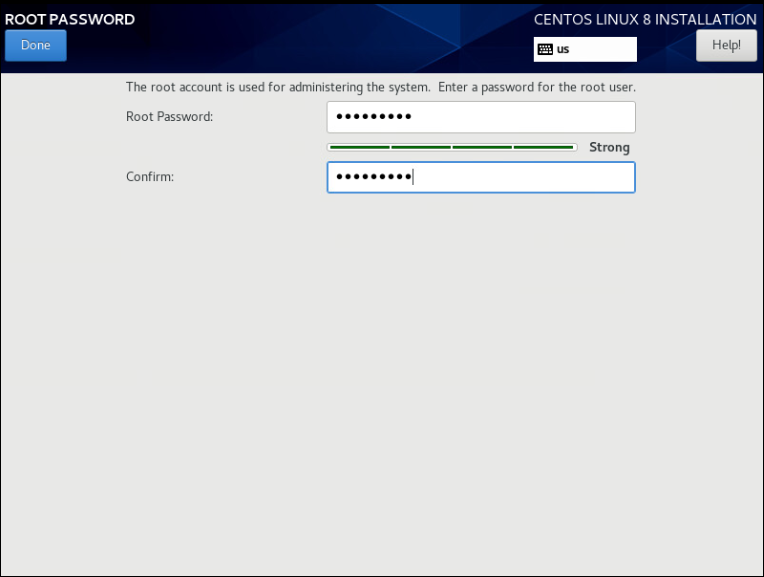The height and width of the screenshot is (577, 764).
Task: Click the blue Done button
Action: point(36,45)
